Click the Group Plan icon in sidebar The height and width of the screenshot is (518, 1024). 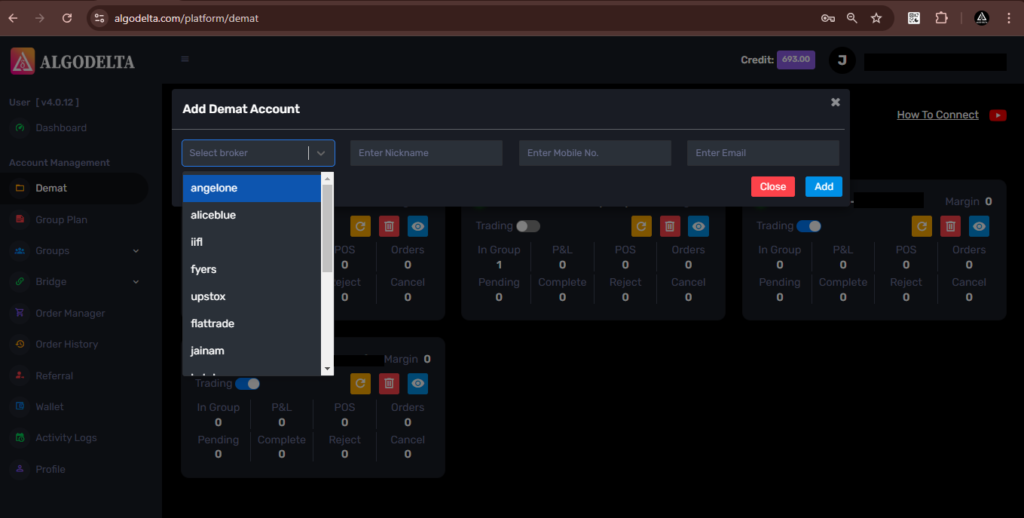(x=20, y=219)
